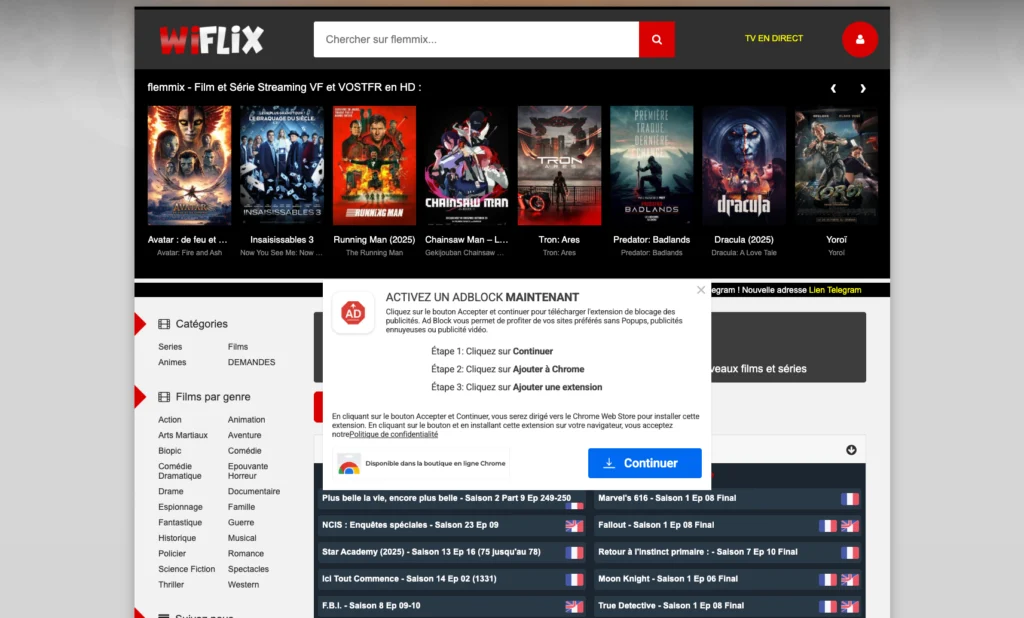This screenshot has width=1024, height=618.
Task: Click the carousel previous arrow
Action: click(833, 88)
